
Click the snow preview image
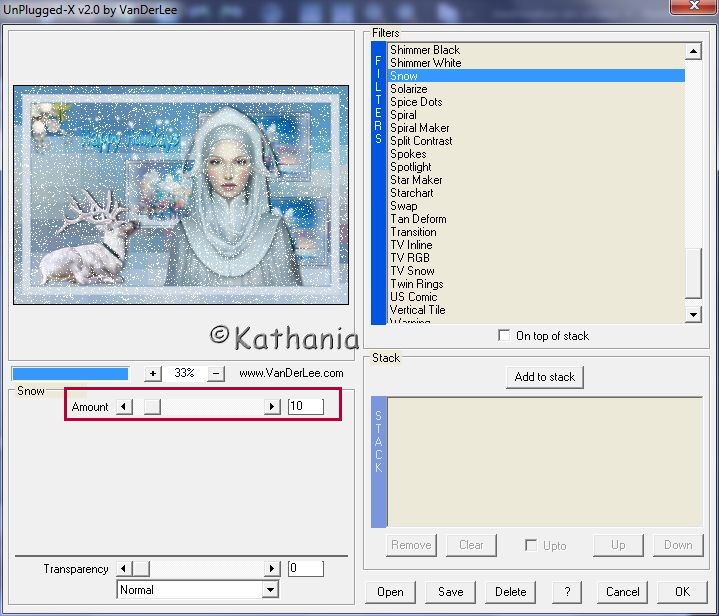pos(181,194)
